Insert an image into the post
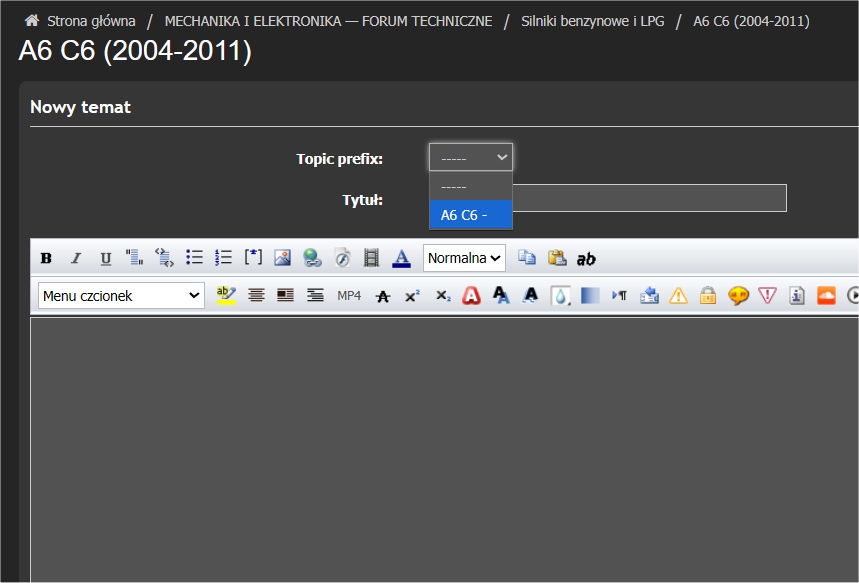Screen dimensions: 859x583 tap(283, 258)
